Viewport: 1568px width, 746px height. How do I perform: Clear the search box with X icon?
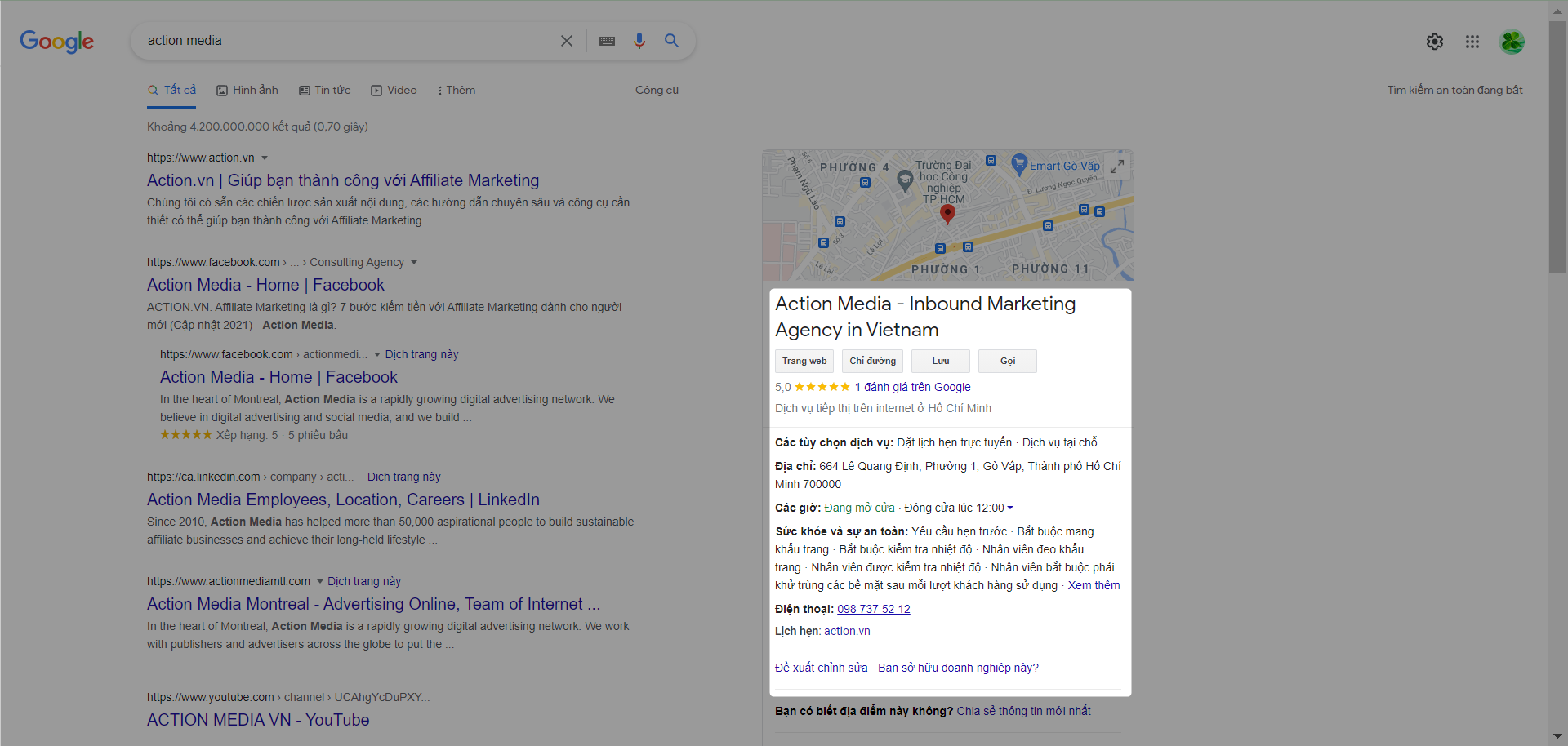[566, 41]
